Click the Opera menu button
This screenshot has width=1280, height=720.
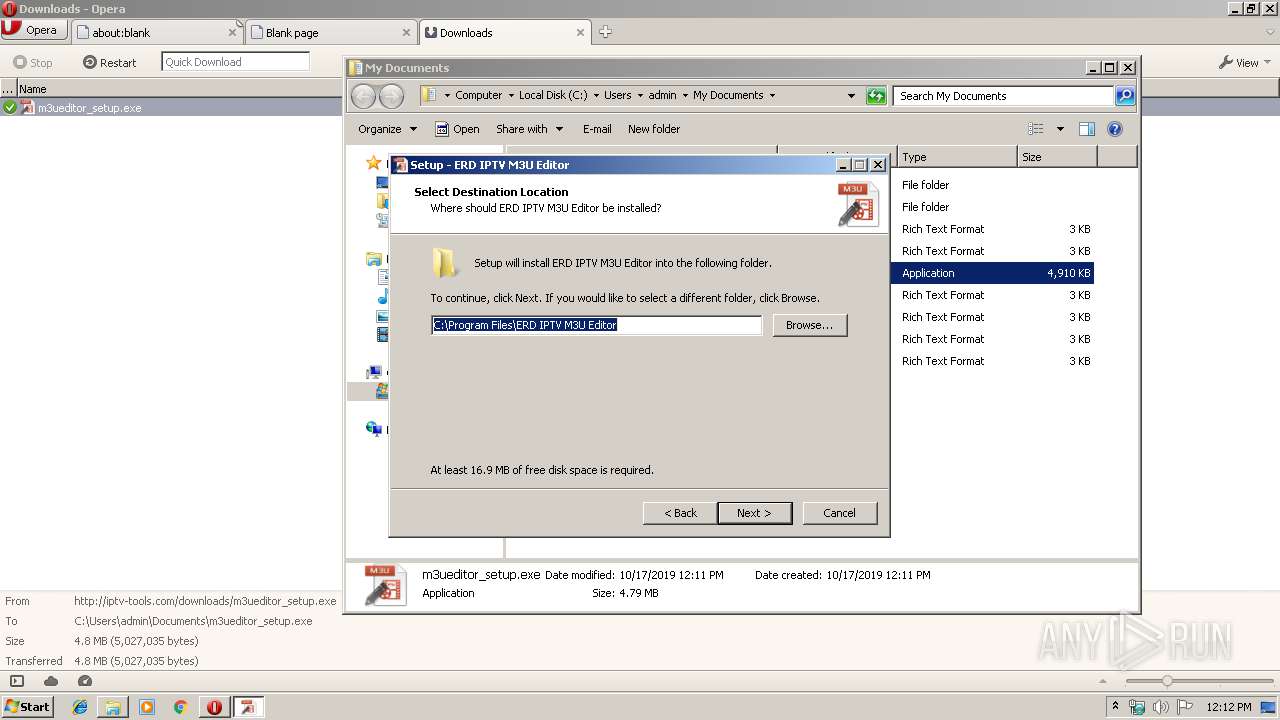34,30
